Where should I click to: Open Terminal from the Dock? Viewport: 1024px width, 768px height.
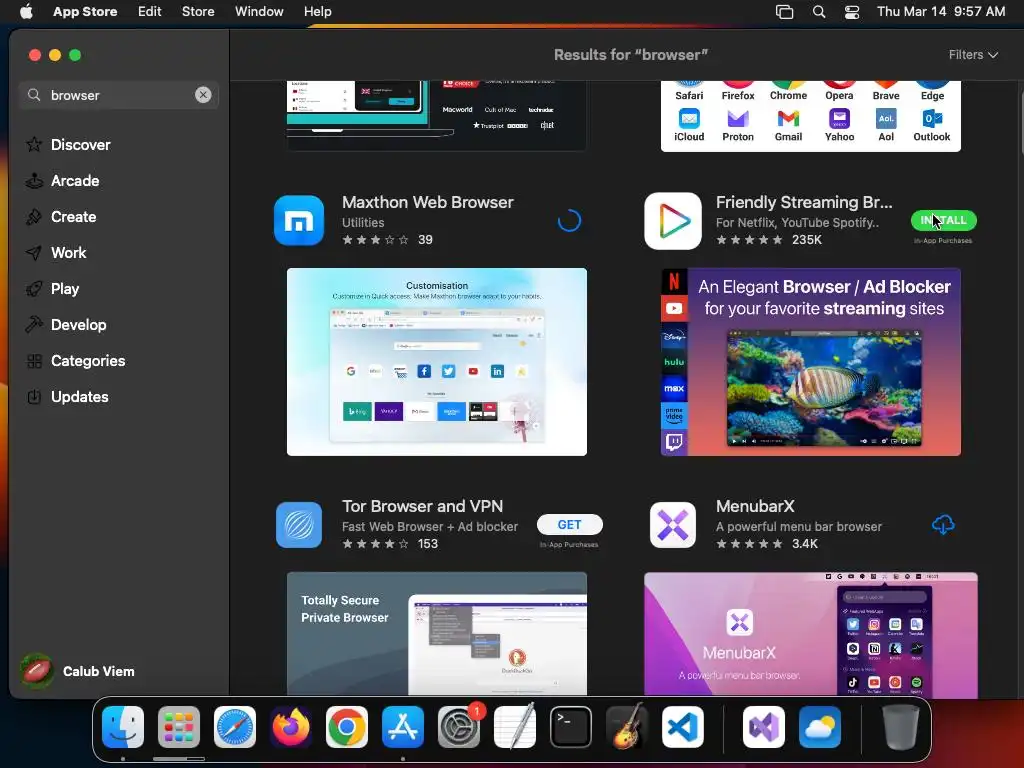[571, 727]
